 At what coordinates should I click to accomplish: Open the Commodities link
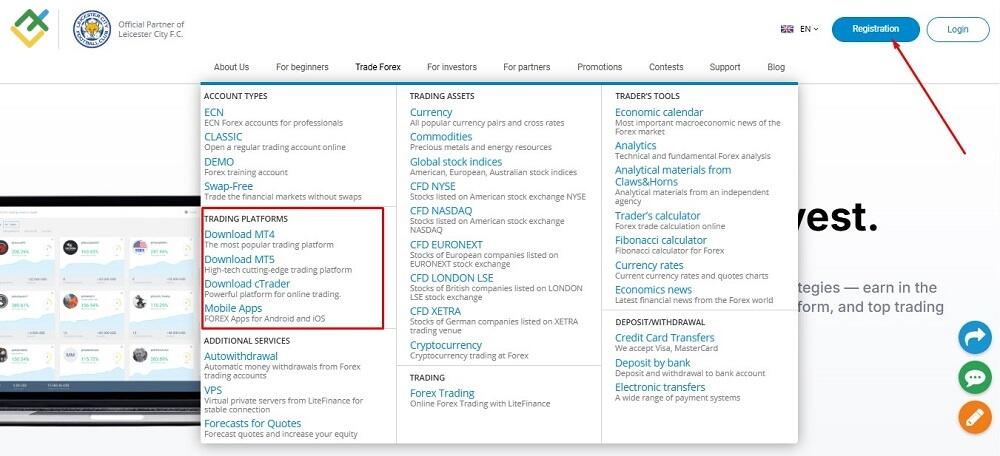441,137
